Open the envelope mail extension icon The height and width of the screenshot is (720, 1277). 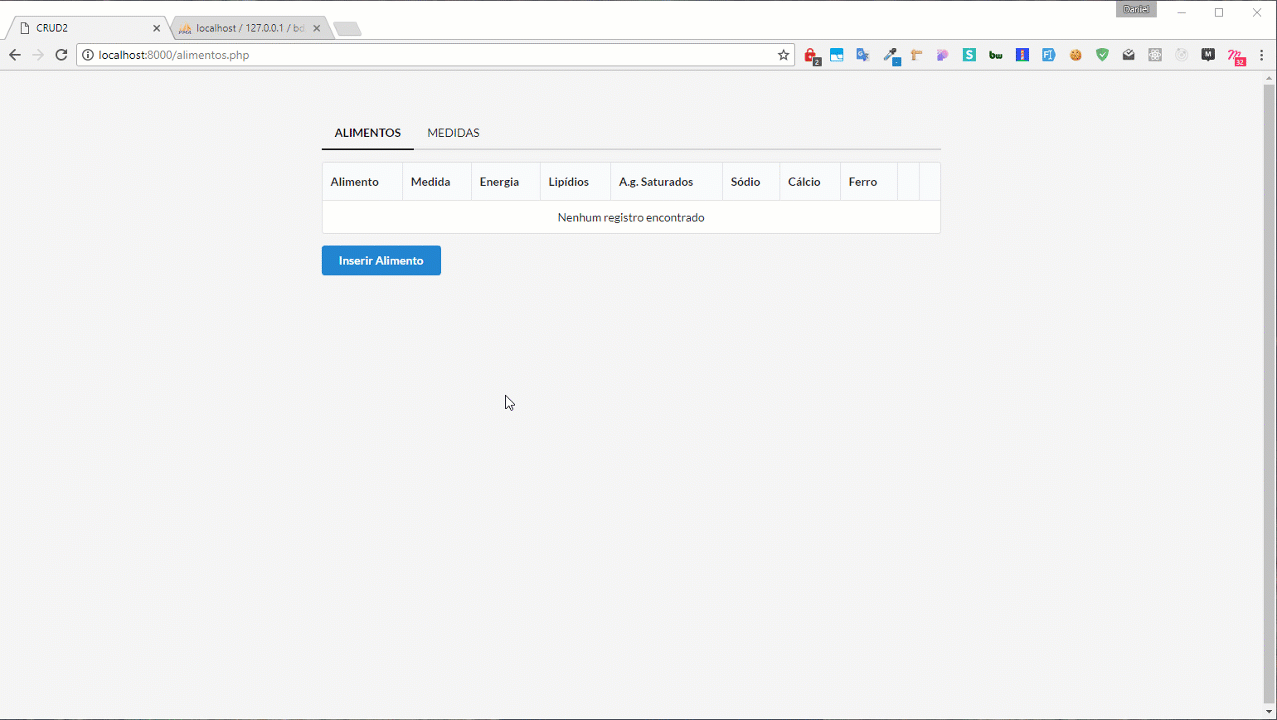click(1129, 55)
